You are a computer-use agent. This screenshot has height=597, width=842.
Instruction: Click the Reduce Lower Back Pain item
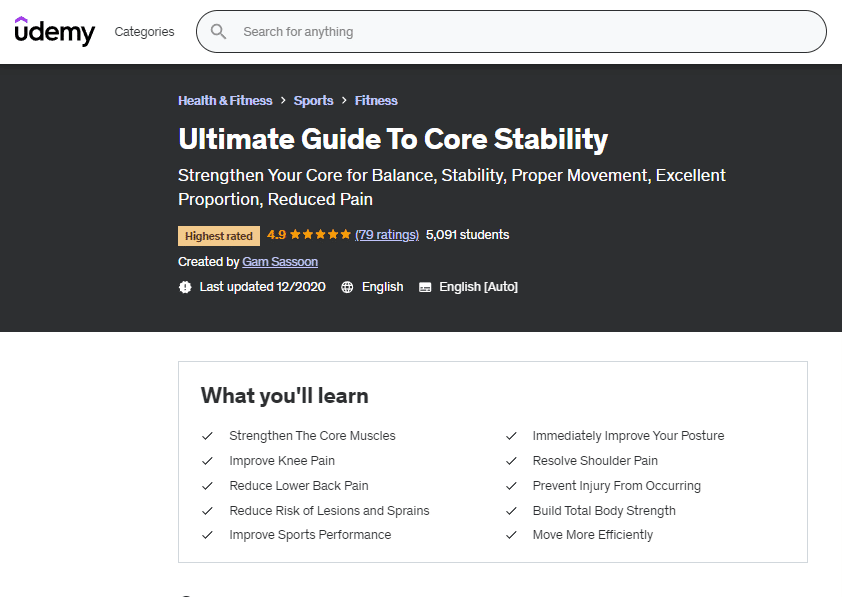coord(299,486)
